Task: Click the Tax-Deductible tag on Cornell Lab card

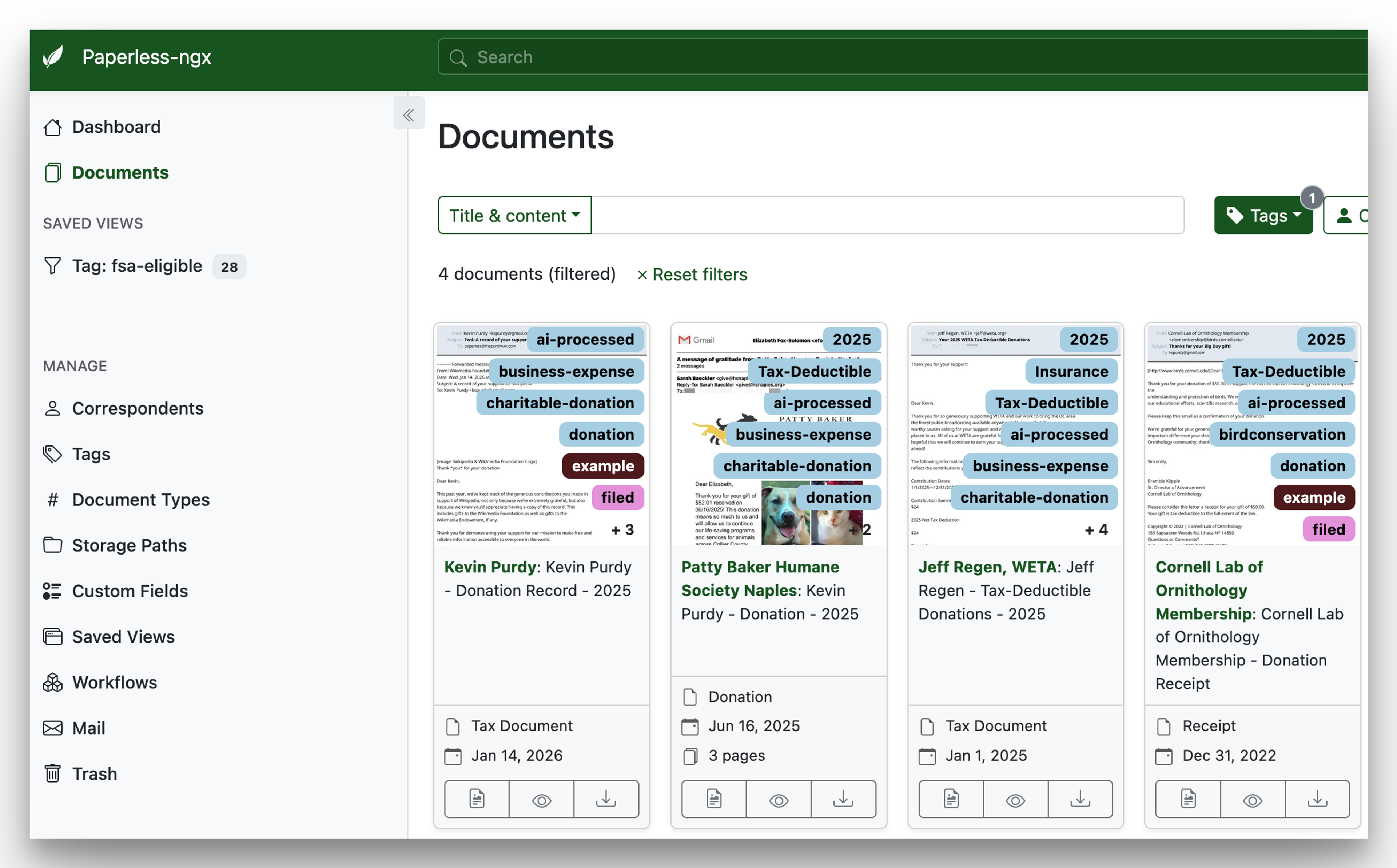Action: coord(1289,371)
